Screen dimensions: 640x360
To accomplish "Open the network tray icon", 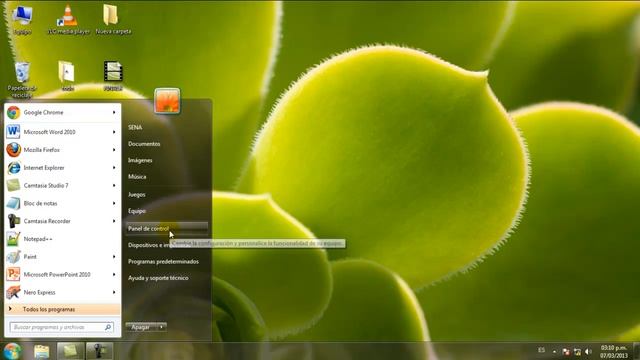I will click(x=577, y=351).
